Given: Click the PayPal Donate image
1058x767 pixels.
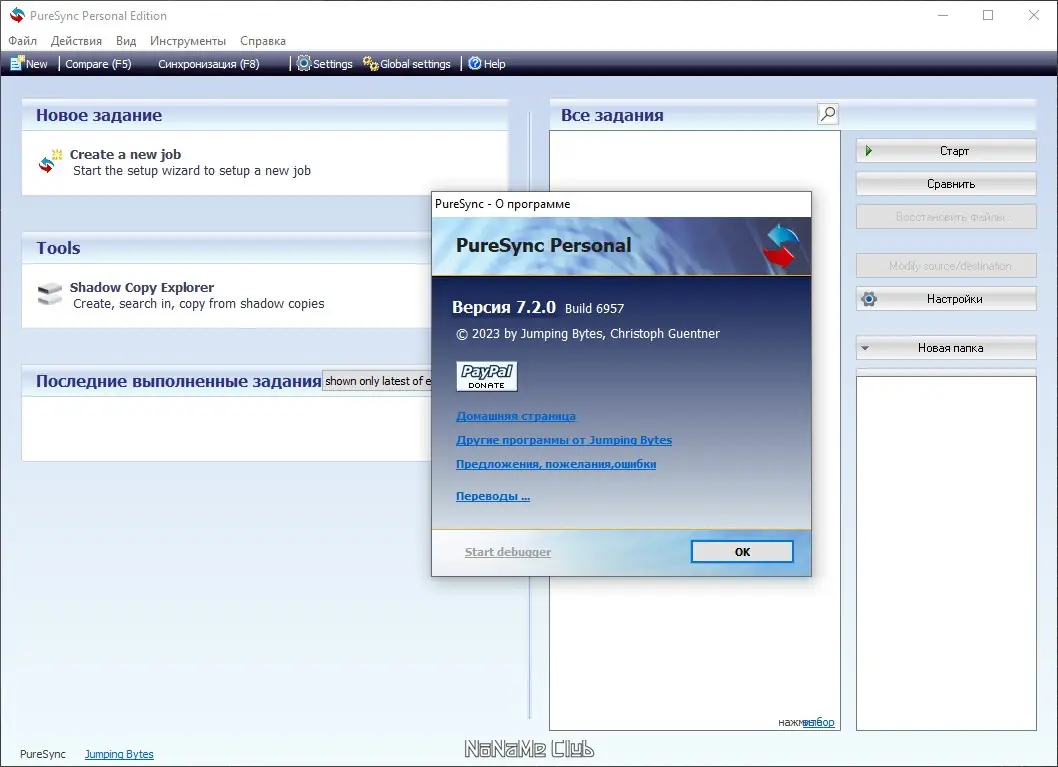Looking at the screenshot, I should point(486,376).
